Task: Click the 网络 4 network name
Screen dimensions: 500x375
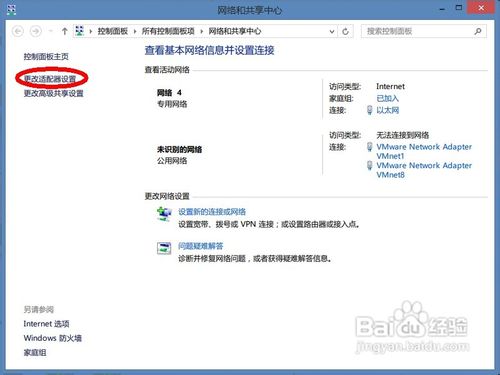Action: point(169,92)
